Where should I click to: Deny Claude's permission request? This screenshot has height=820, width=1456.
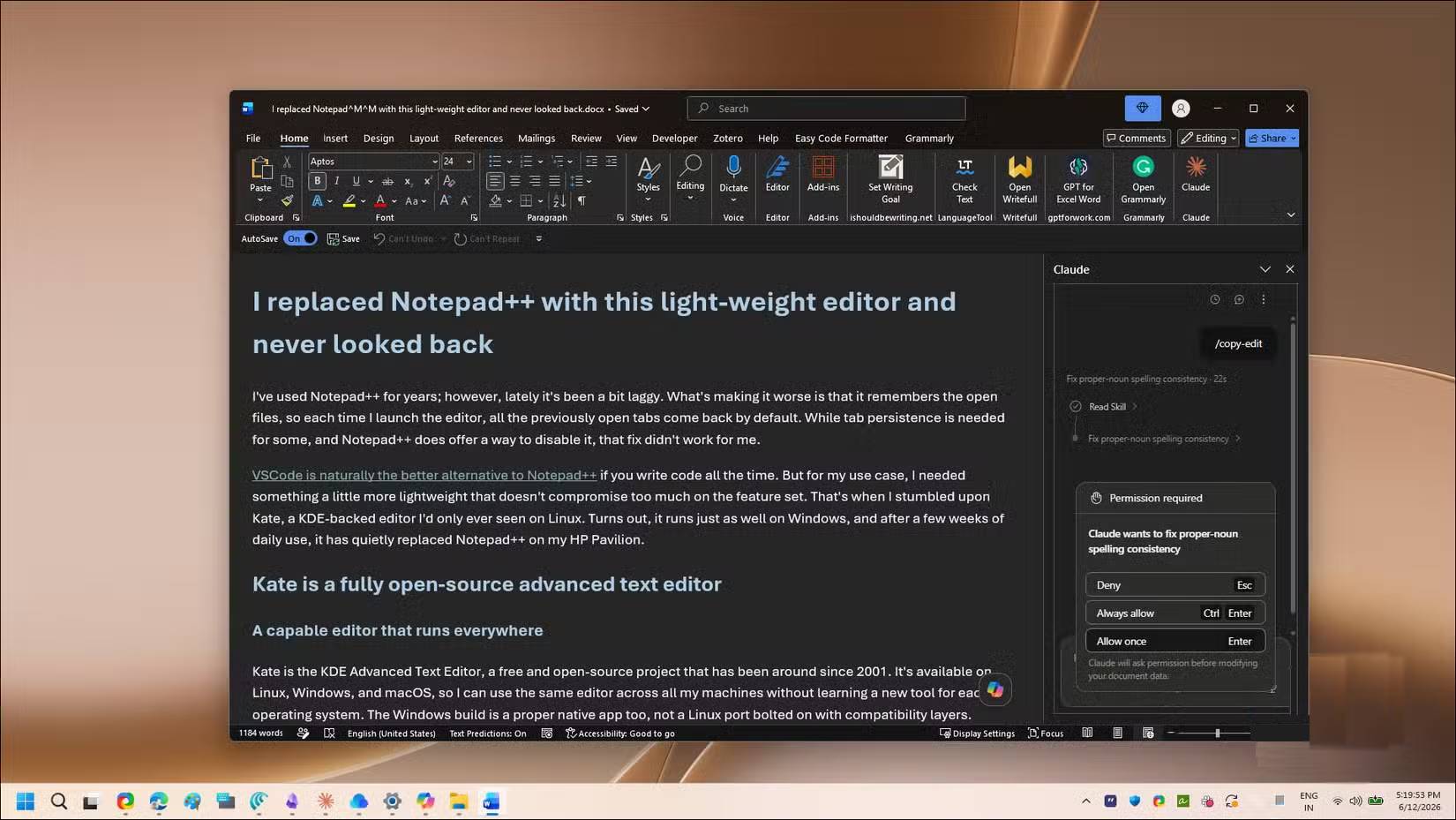point(1175,585)
